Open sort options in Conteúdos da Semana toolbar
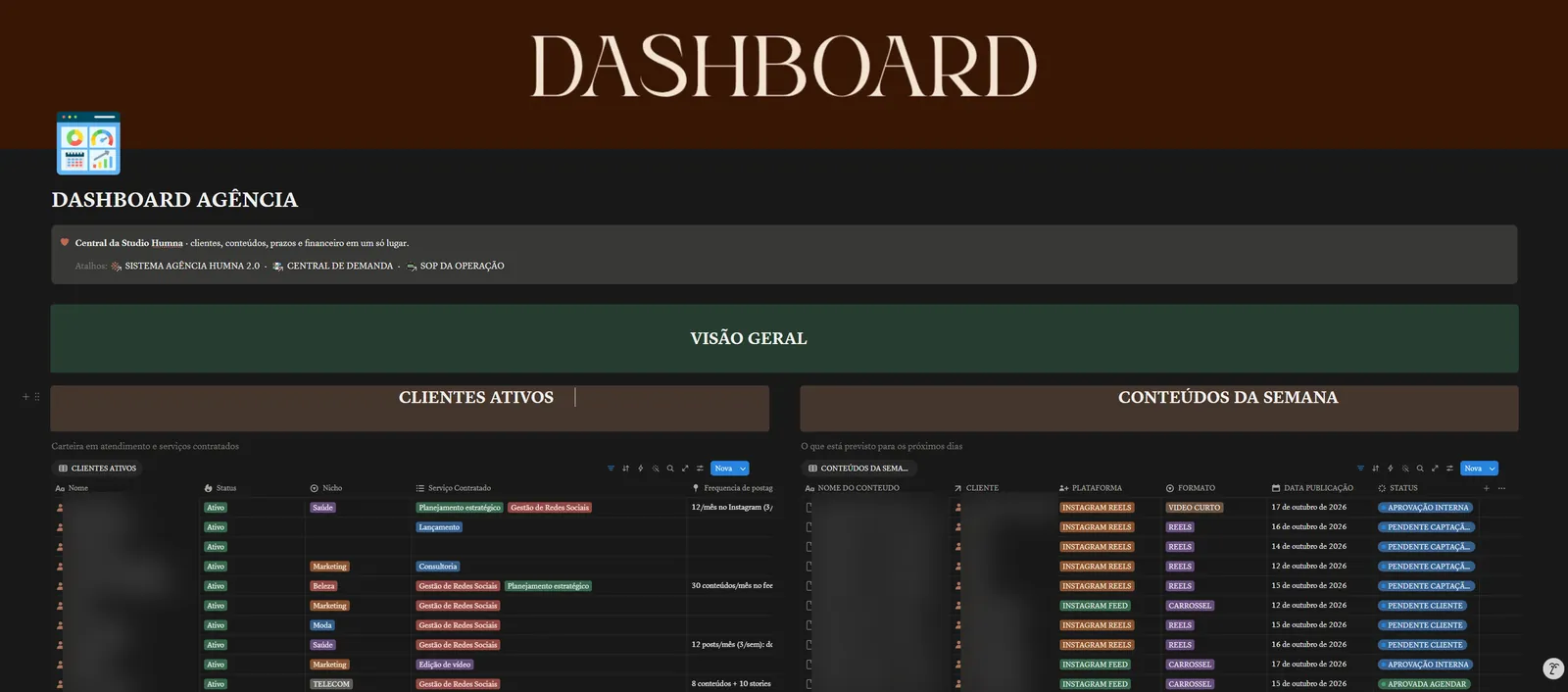The height and width of the screenshot is (692, 1568). coord(1375,469)
